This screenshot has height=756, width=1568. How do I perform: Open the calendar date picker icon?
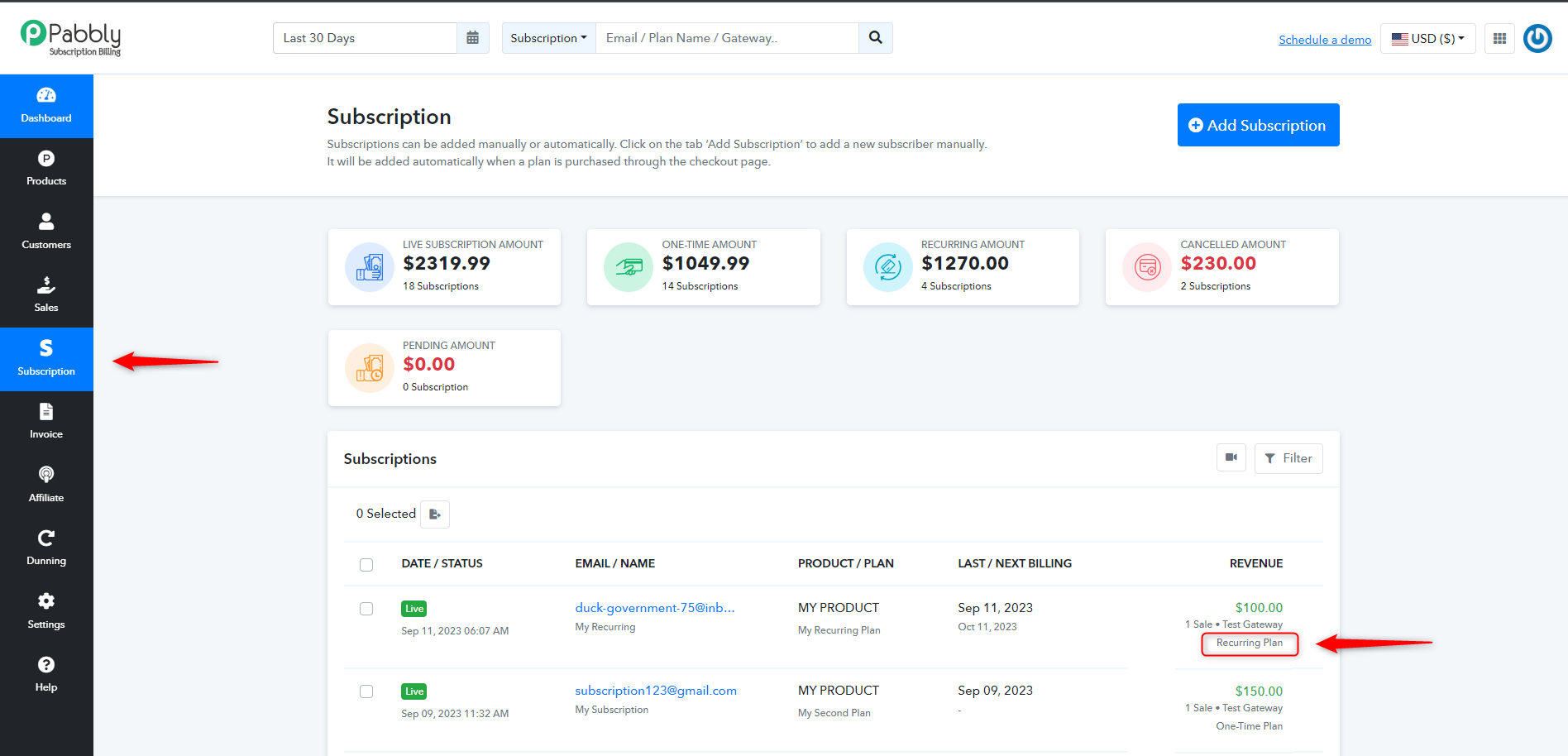pyautogui.click(x=472, y=38)
